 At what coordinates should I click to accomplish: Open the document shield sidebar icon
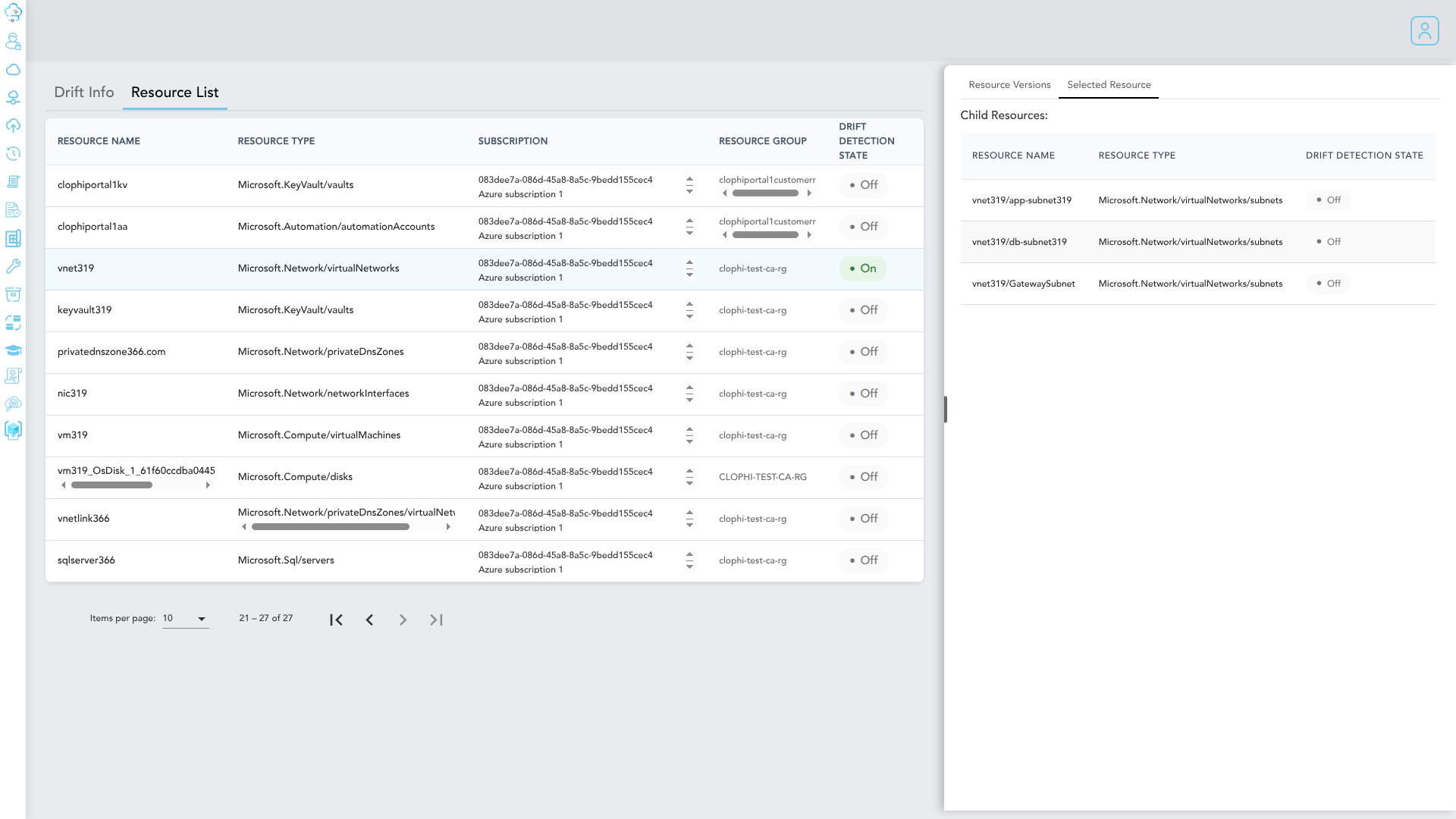pos(13,210)
